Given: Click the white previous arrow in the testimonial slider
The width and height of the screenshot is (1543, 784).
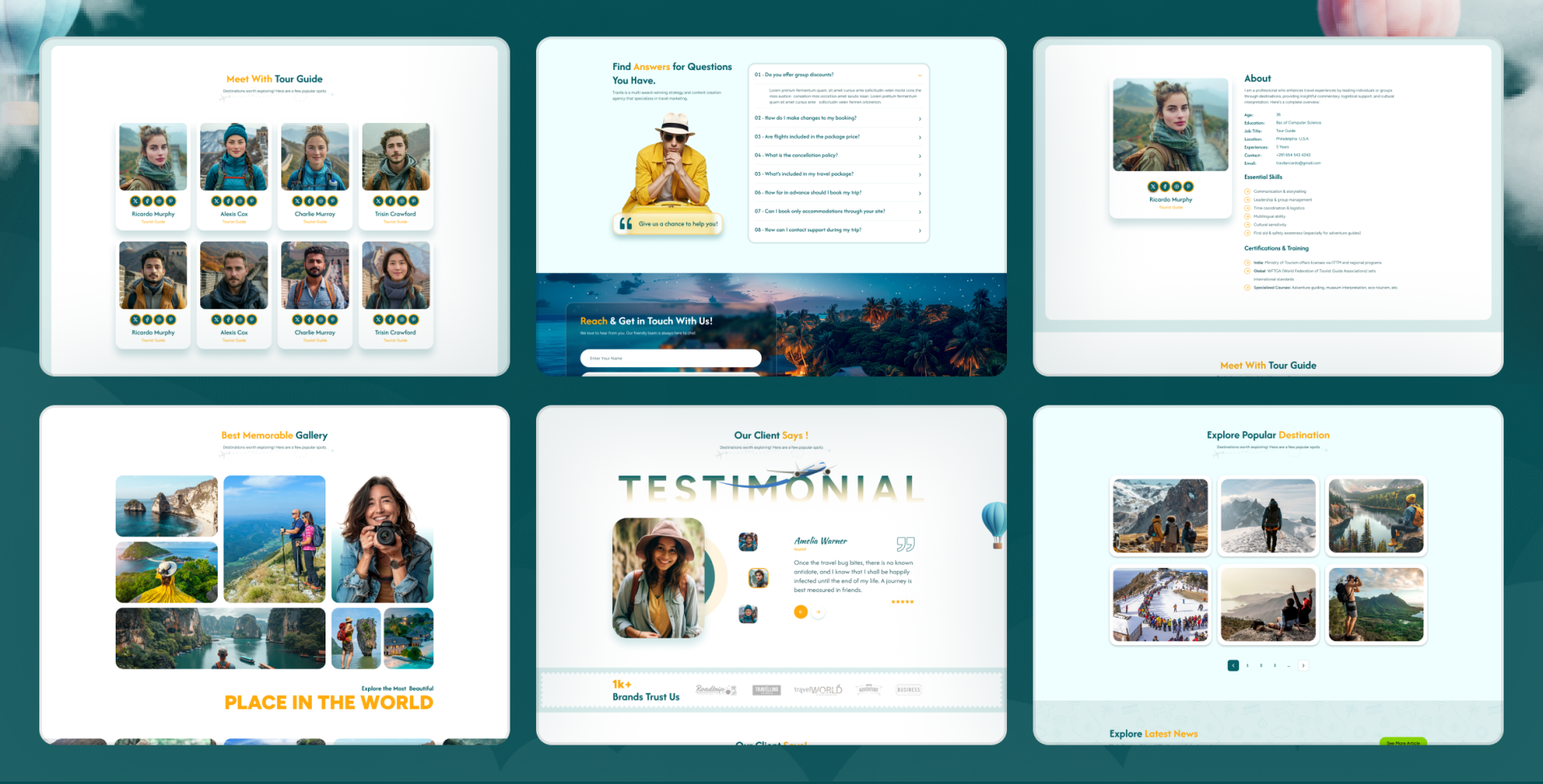Looking at the screenshot, I should (818, 611).
